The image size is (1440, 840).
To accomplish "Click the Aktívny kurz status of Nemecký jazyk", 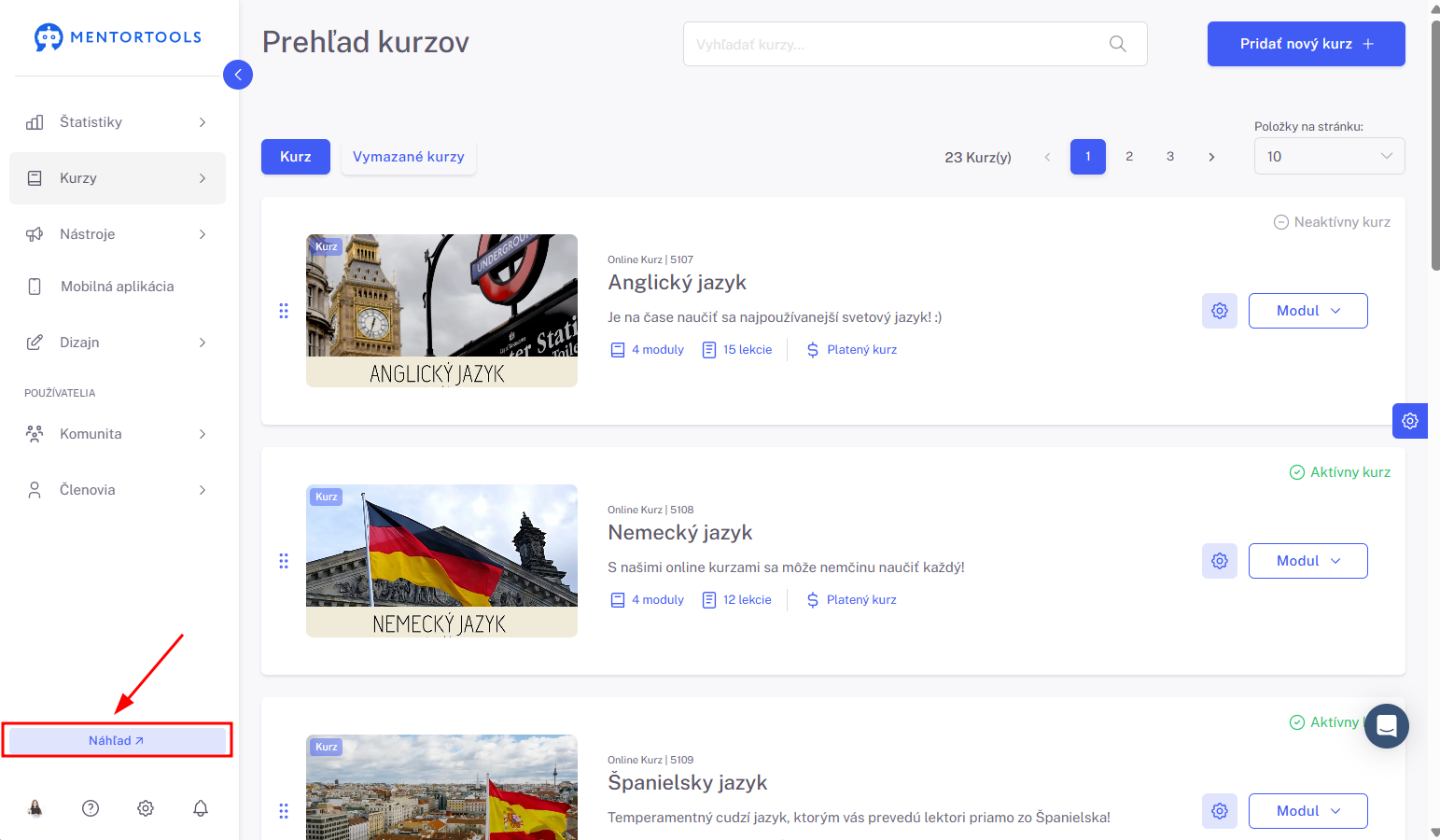I will 1339,472.
